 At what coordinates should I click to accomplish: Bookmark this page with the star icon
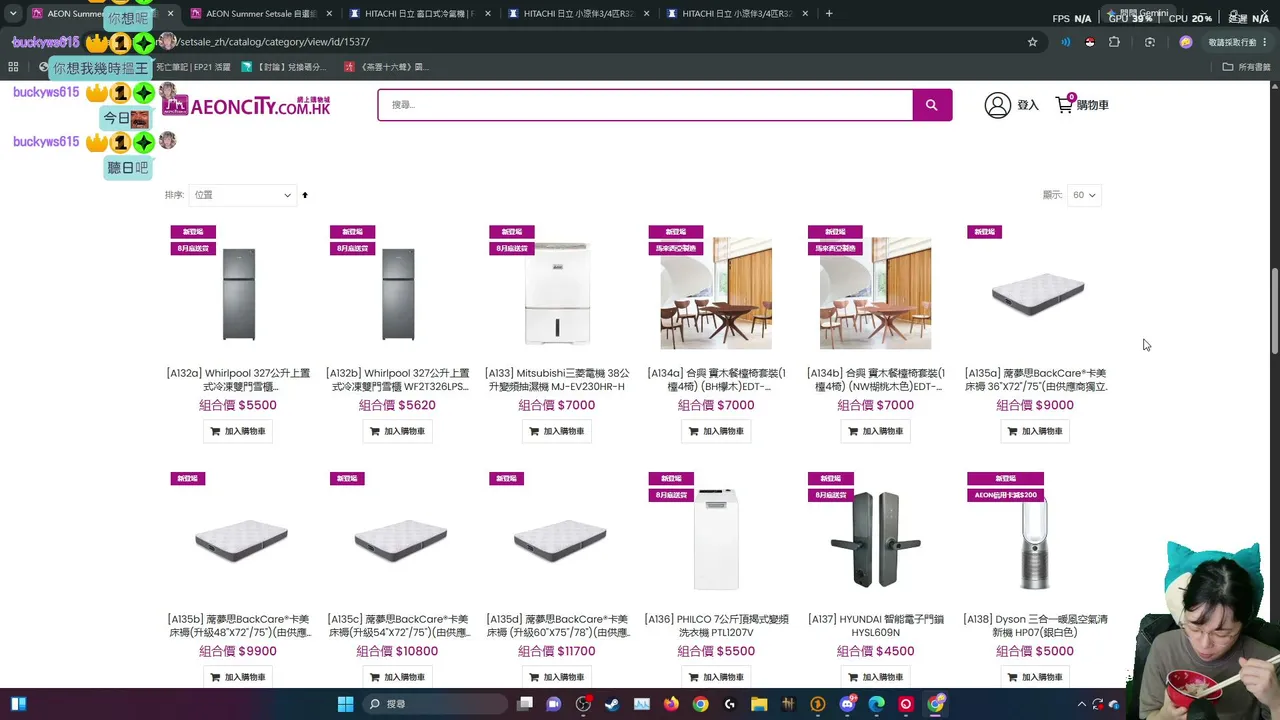[1033, 42]
